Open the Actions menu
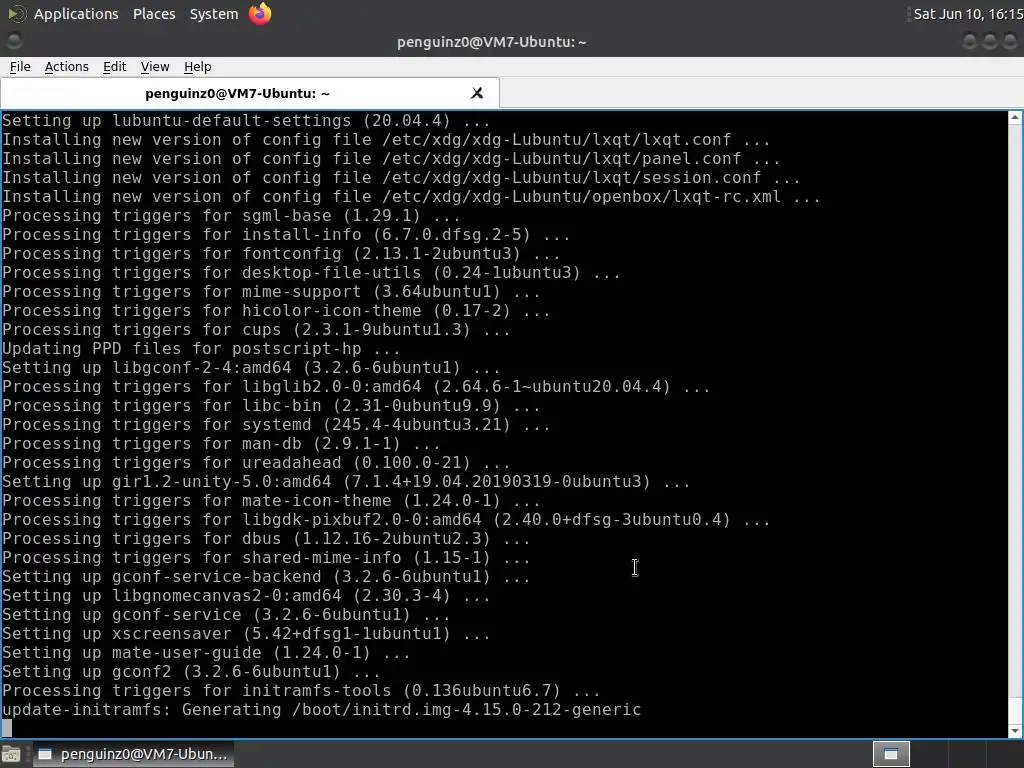 coord(67,67)
